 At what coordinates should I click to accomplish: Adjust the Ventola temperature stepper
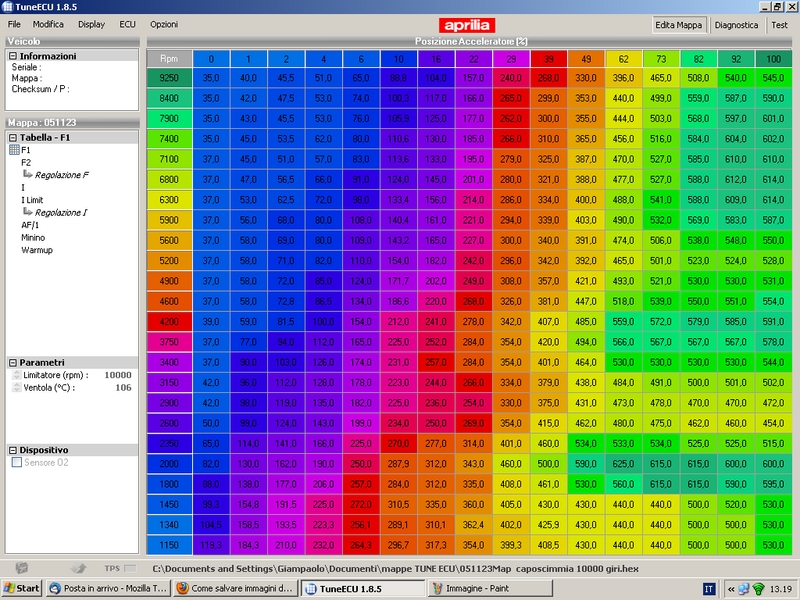pos(16,388)
